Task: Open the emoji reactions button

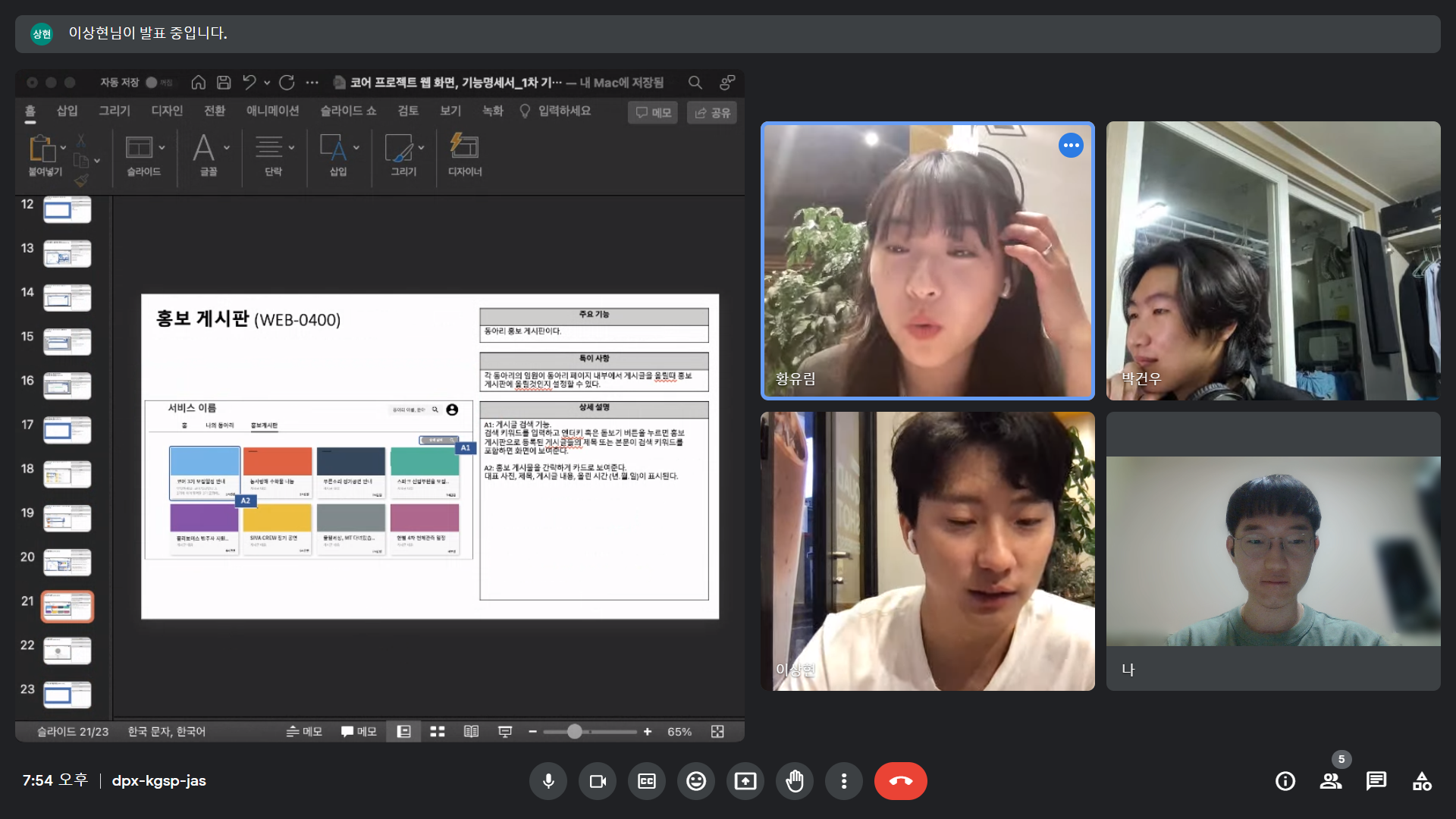Action: pos(696,781)
